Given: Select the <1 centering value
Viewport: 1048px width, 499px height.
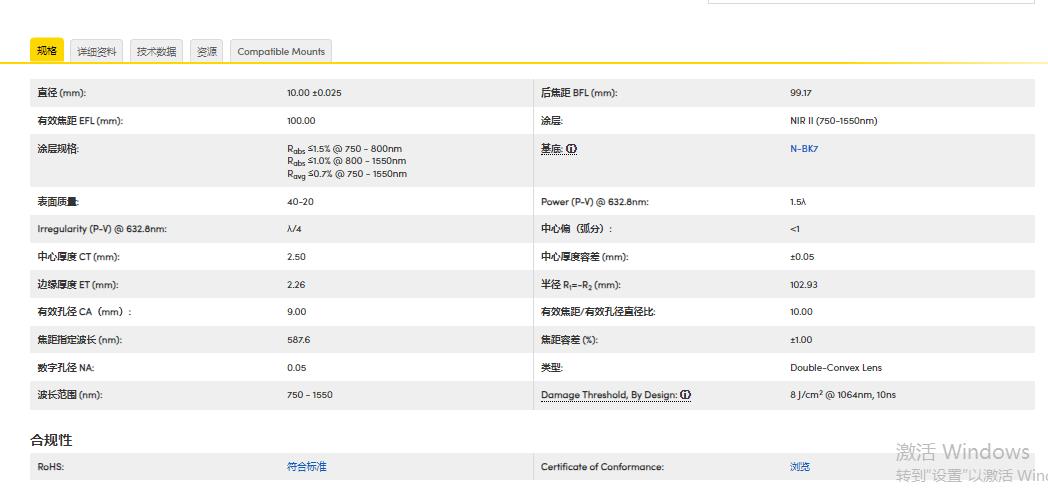Looking at the screenshot, I should pyautogui.click(x=795, y=229).
